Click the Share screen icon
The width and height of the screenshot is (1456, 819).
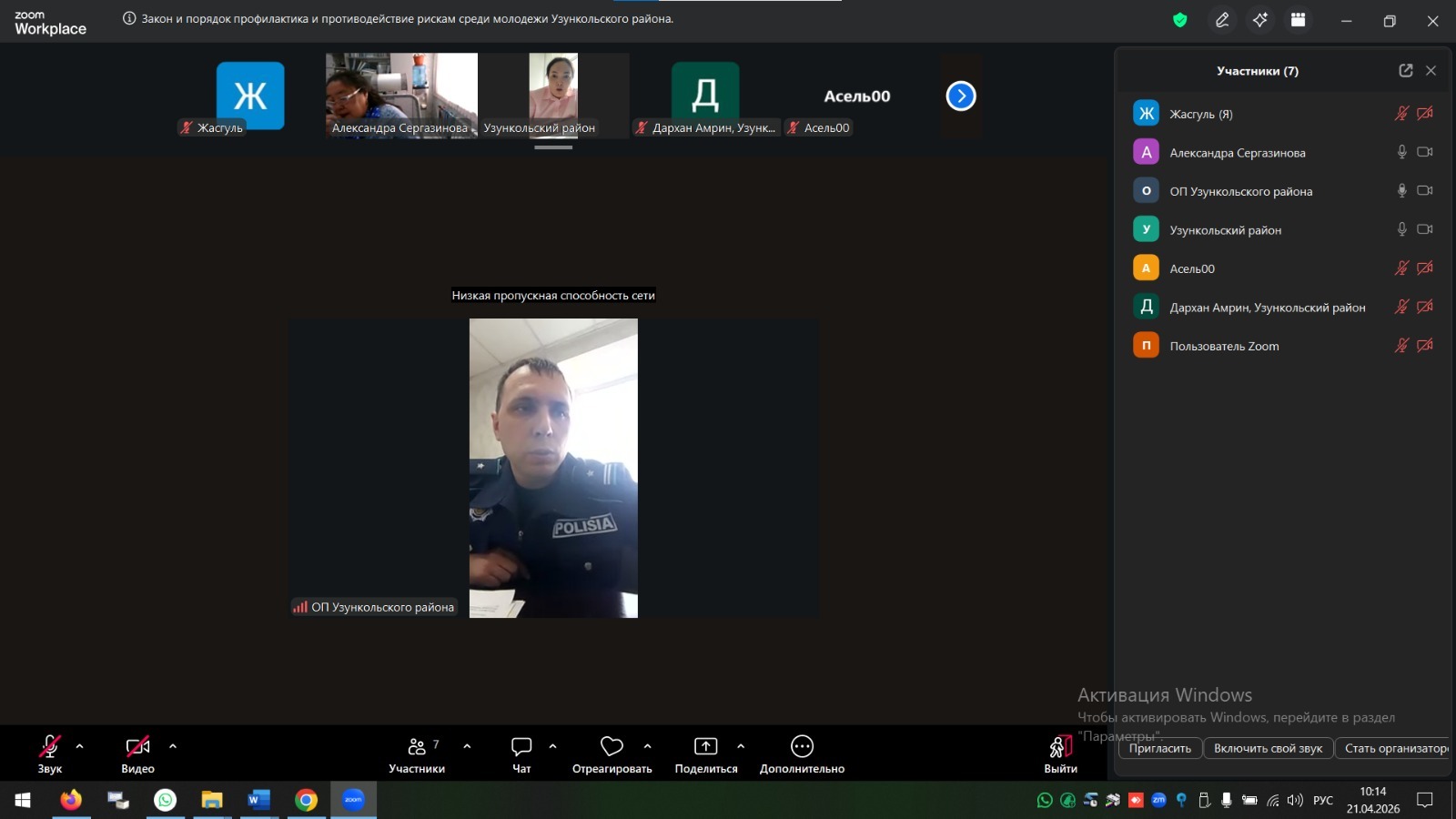pos(705,747)
